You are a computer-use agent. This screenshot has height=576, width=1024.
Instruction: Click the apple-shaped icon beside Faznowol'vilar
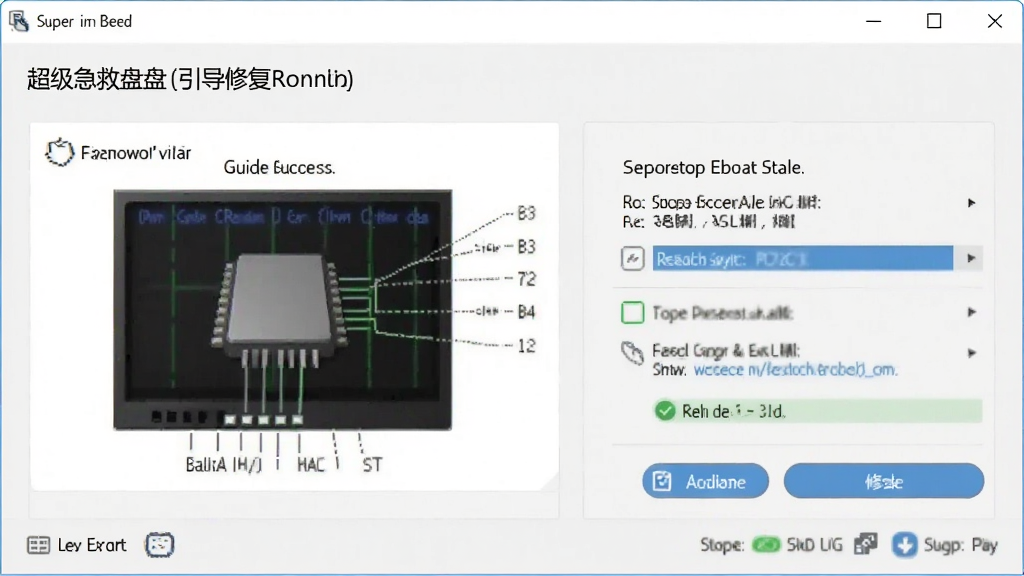point(59,152)
